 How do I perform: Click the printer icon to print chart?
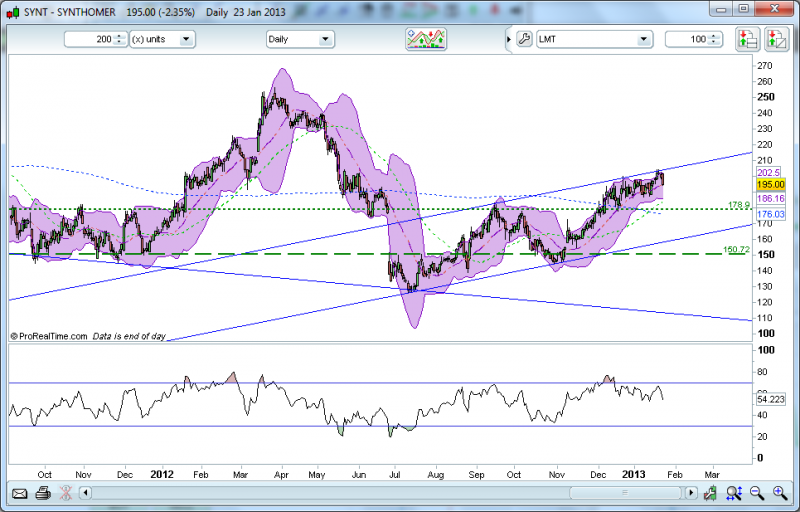click(x=42, y=493)
